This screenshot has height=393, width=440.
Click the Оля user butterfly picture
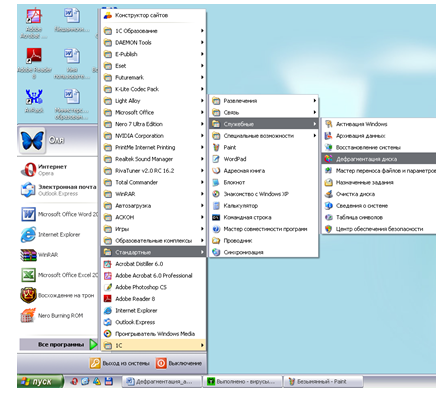click(x=32, y=140)
